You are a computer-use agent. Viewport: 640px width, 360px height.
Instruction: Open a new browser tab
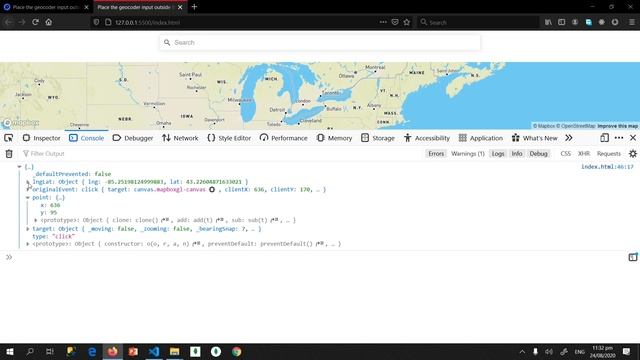point(194,7)
